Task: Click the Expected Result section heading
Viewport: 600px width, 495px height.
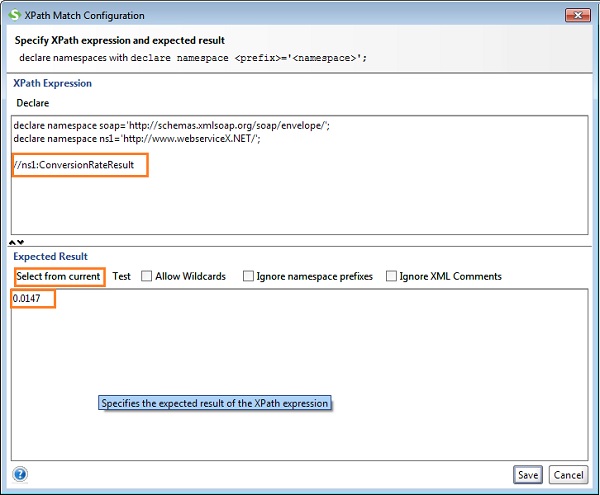Action: pyautogui.click(x=50, y=257)
